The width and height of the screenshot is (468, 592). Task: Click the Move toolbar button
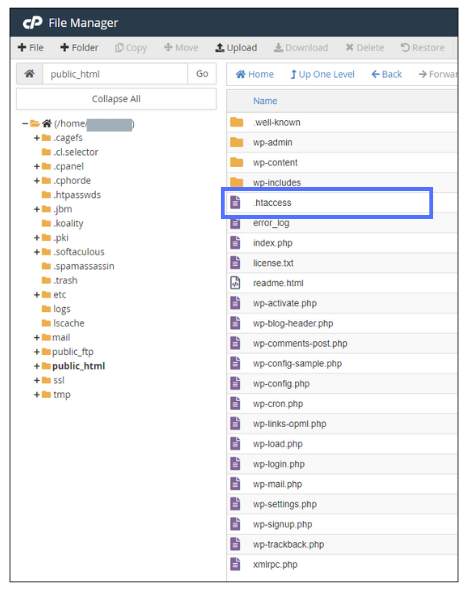181,48
